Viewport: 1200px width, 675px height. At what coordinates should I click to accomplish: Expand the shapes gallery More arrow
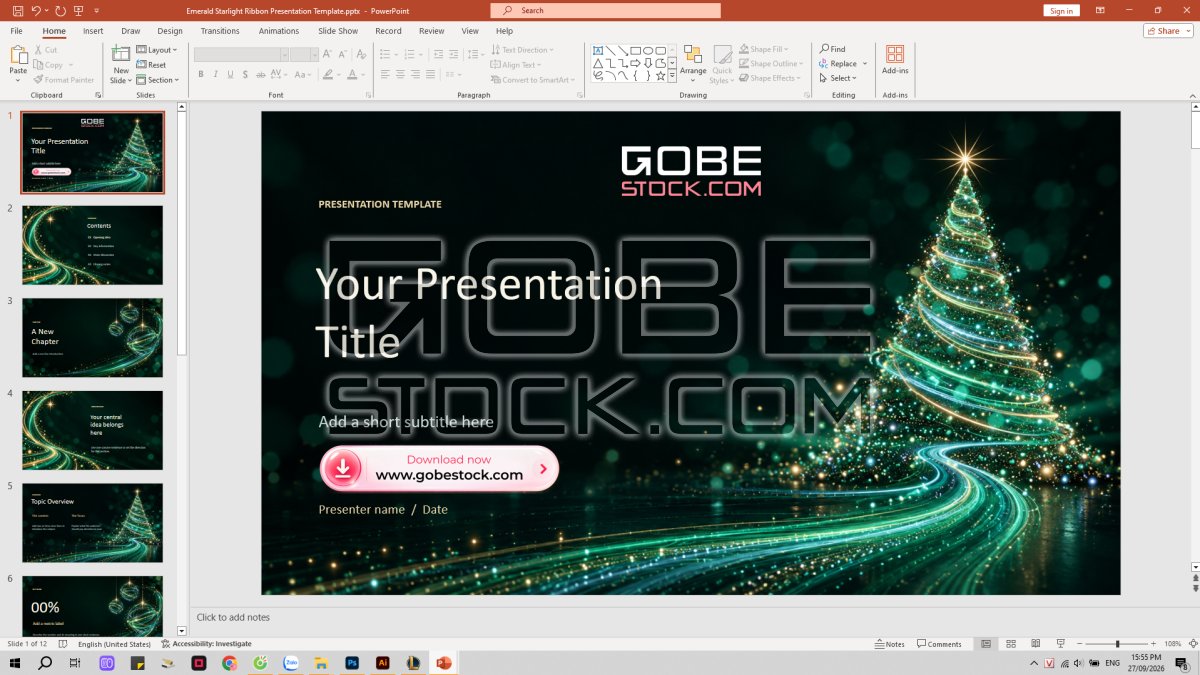coord(672,75)
